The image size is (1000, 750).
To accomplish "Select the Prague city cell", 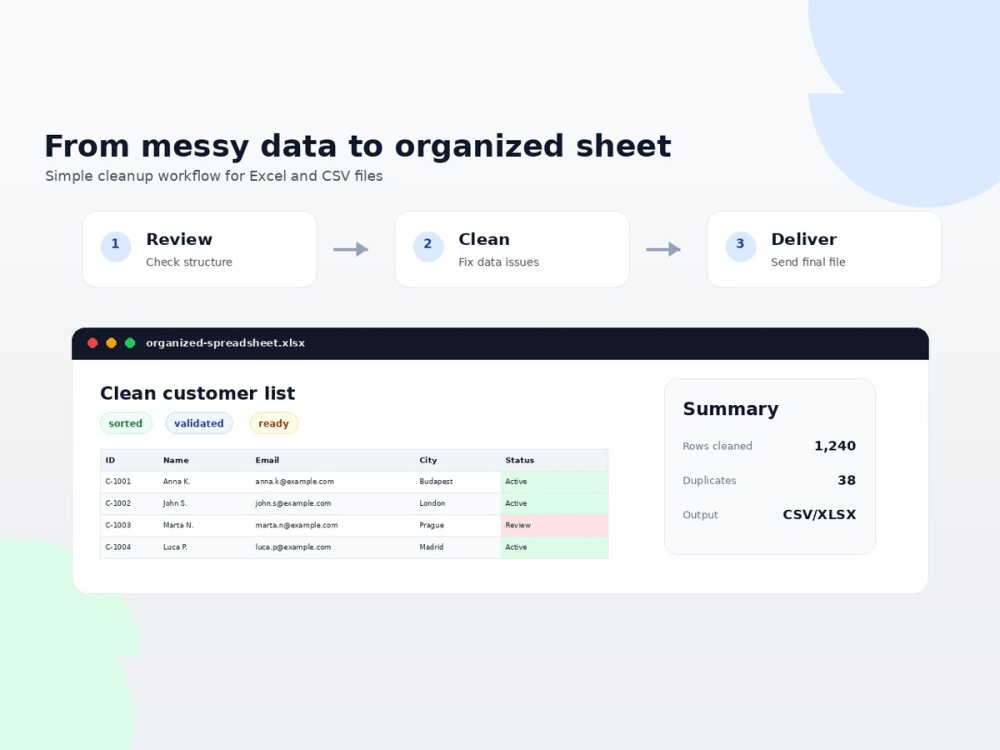I will tap(457, 526).
